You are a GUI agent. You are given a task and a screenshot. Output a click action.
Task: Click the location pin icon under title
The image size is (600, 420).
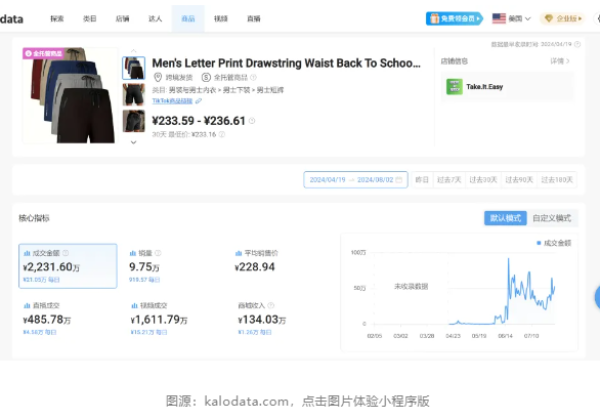pos(158,78)
